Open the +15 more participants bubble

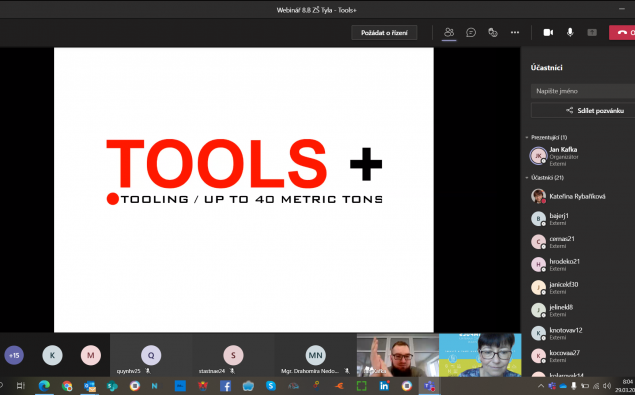click(x=14, y=355)
